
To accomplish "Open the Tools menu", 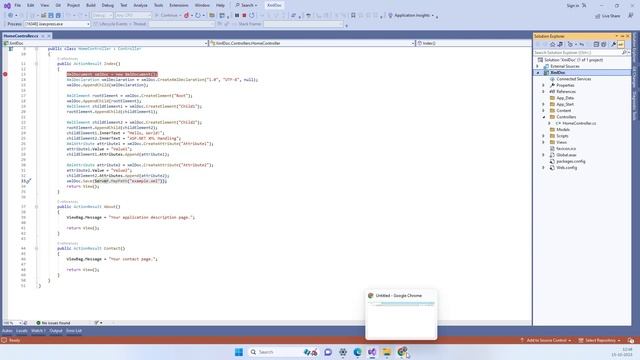I will [158, 5].
